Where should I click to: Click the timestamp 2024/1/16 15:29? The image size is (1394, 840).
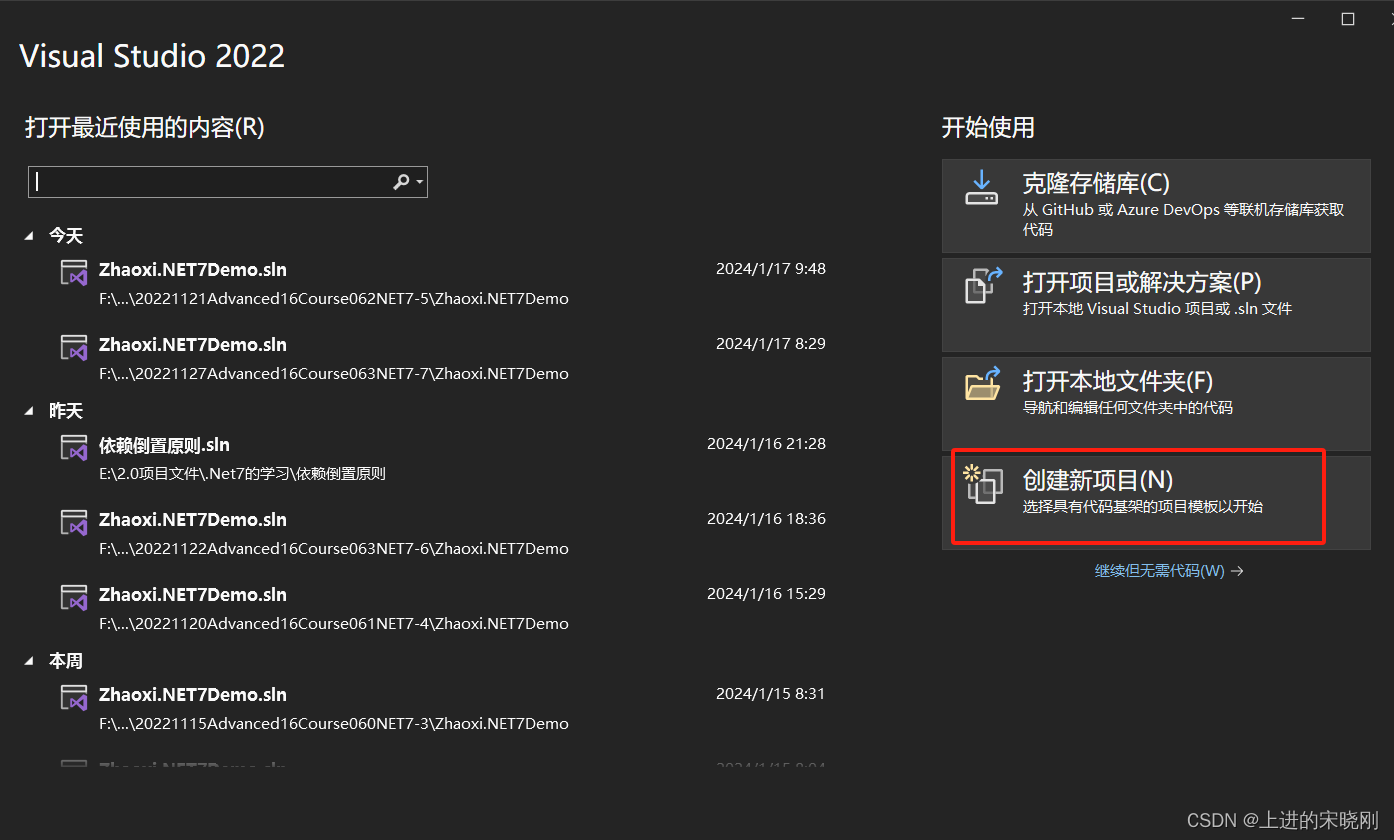(766, 593)
